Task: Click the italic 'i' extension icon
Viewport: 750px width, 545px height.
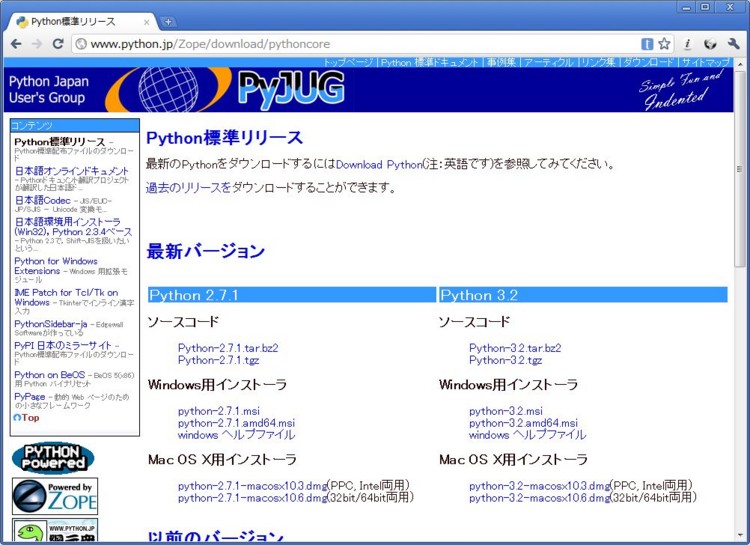Action: tap(687, 44)
